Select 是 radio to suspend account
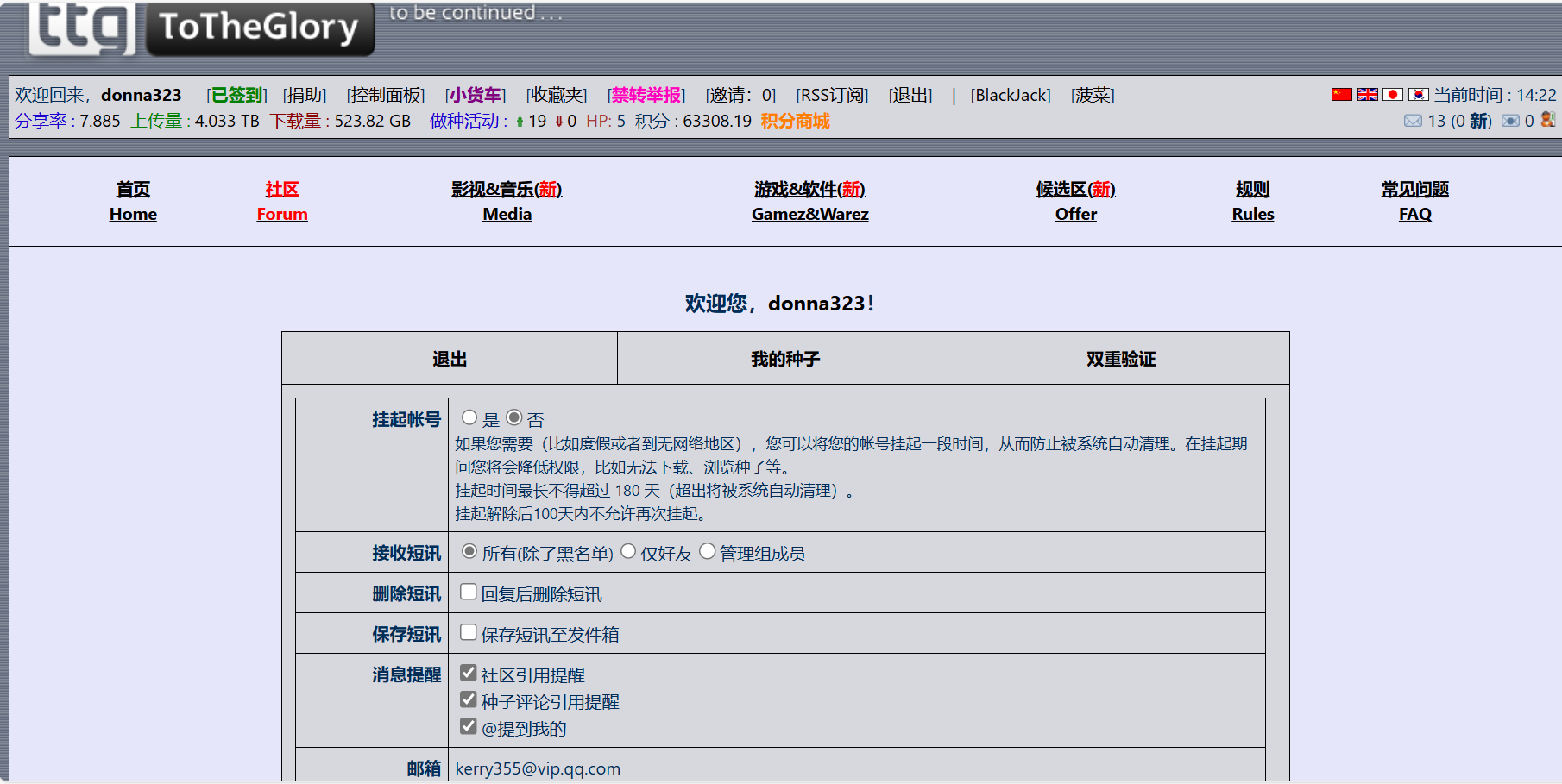The image size is (1562, 784). coord(469,418)
